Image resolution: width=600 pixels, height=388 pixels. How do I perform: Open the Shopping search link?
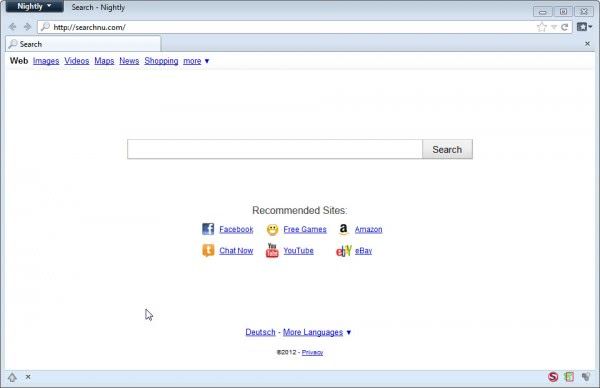(x=161, y=61)
